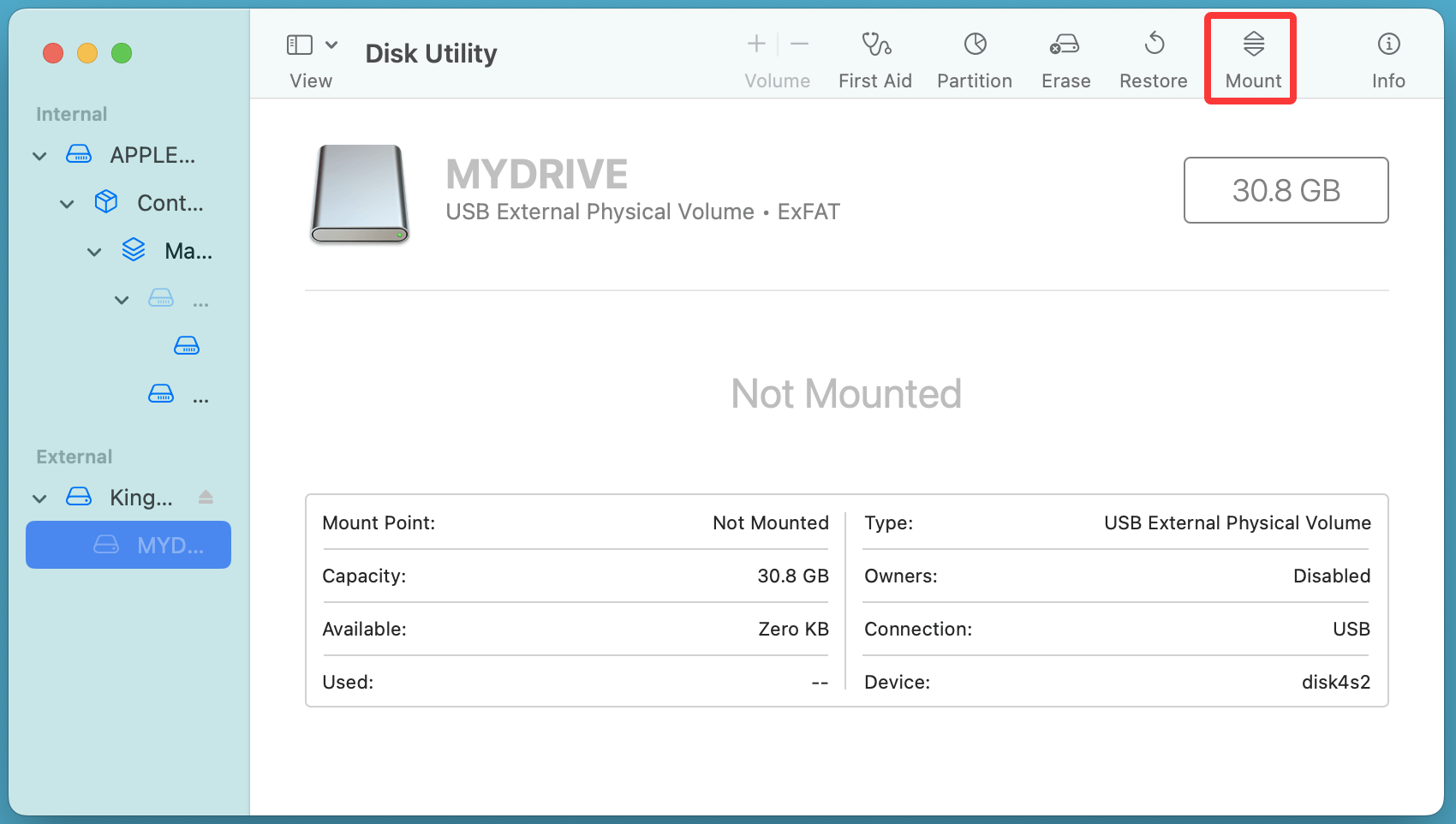Click the remove Volume minus icon
This screenshot has width=1456, height=824.
tap(798, 44)
